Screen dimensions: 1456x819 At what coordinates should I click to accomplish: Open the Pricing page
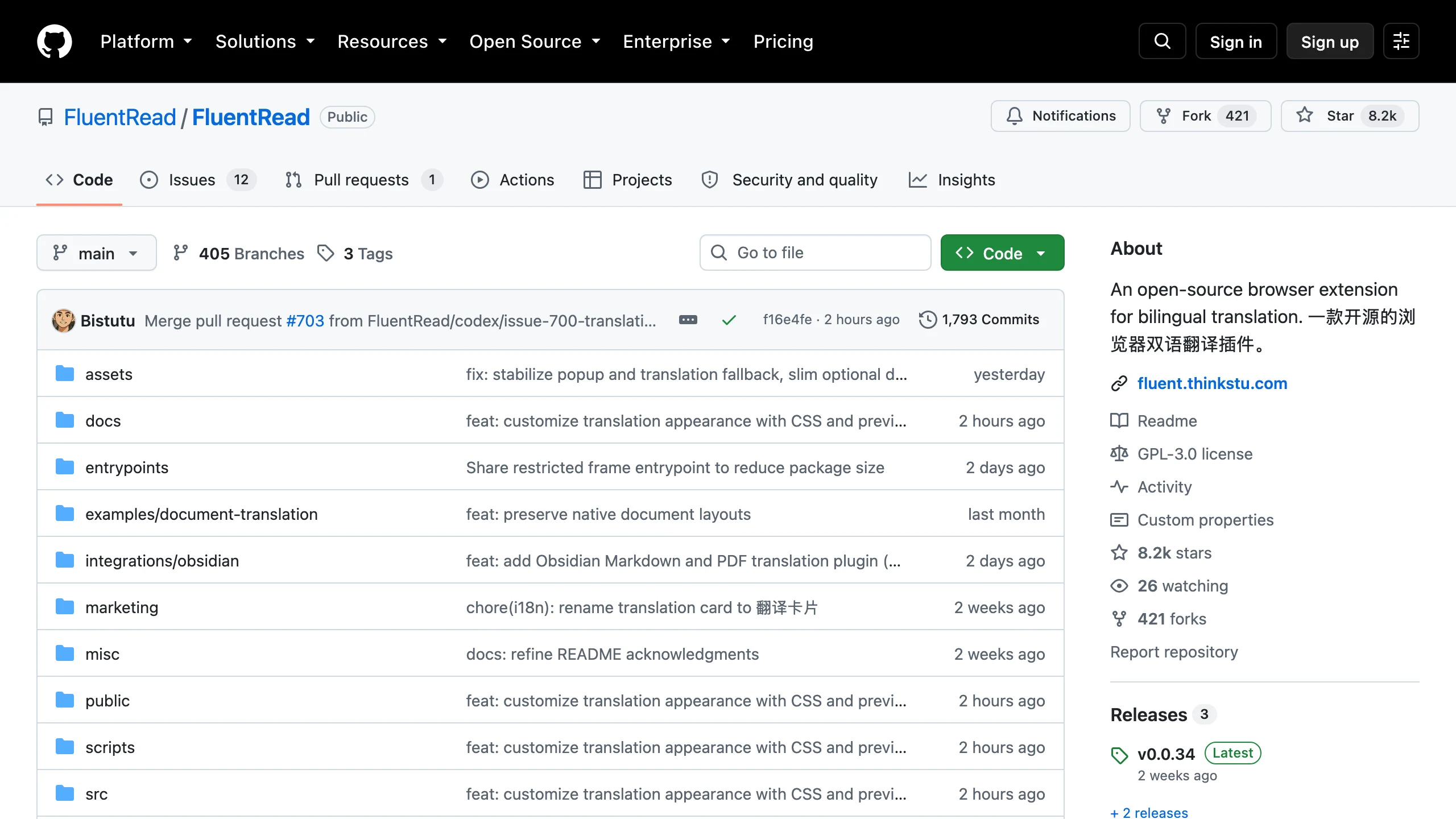click(x=783, y=41)
